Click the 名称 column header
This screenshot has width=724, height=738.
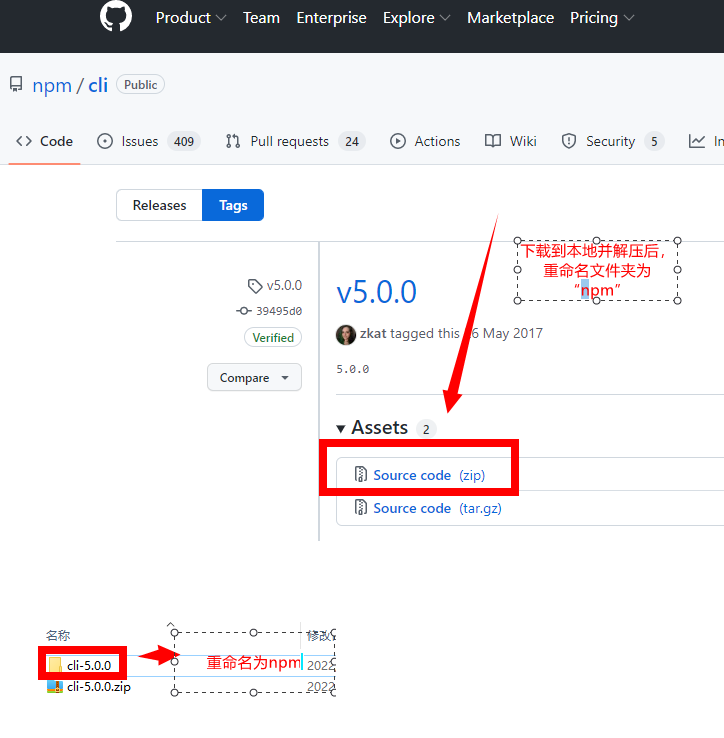pyautogui.click(x=58, y=635)
